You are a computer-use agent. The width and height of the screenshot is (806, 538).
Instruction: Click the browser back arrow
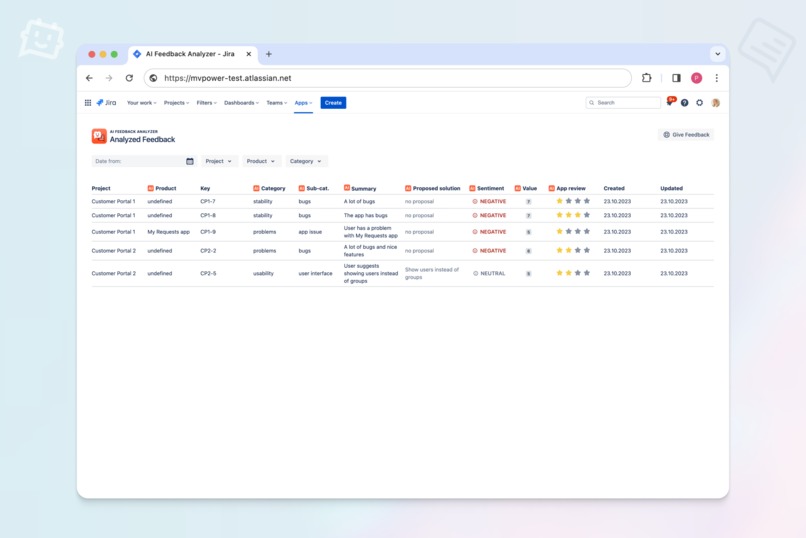pos(89,78)
